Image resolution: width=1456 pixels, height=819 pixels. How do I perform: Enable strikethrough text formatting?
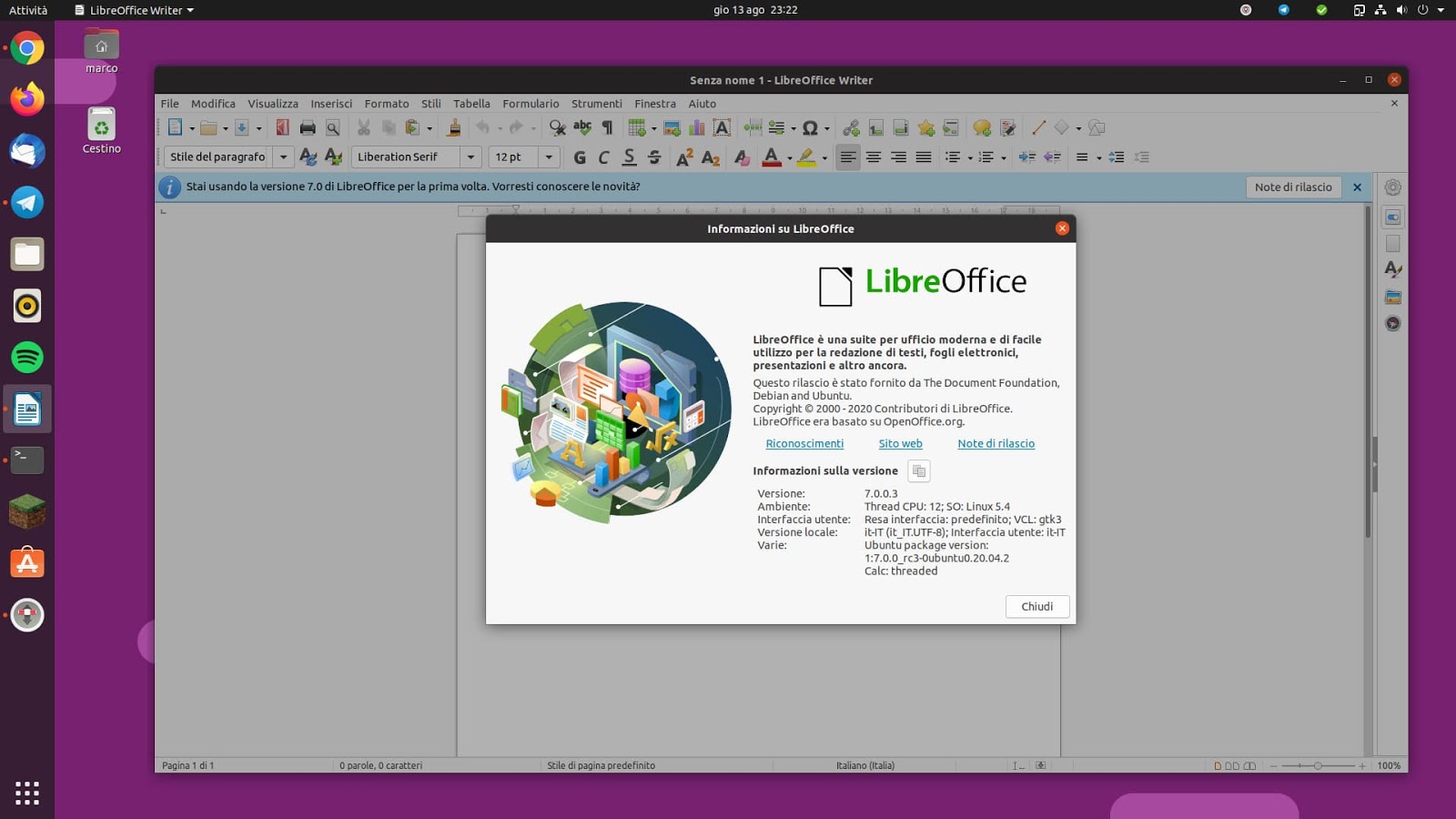point(653,157)
